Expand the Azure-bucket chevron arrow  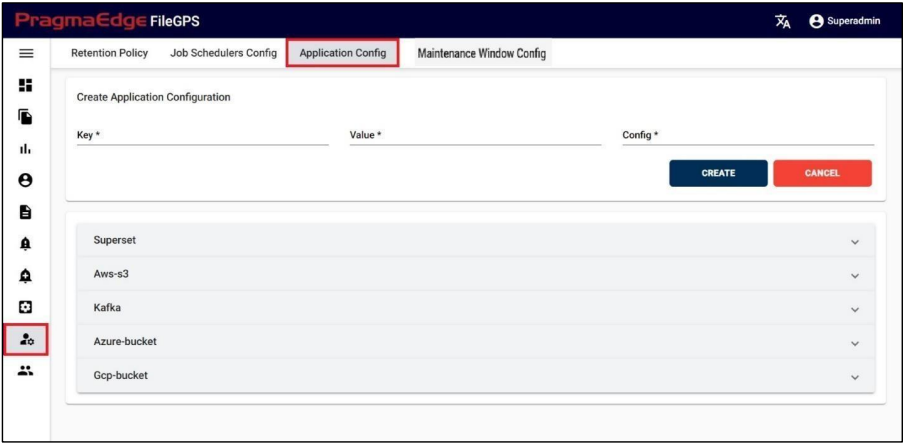pyautogui.click(x=855, y=344)
